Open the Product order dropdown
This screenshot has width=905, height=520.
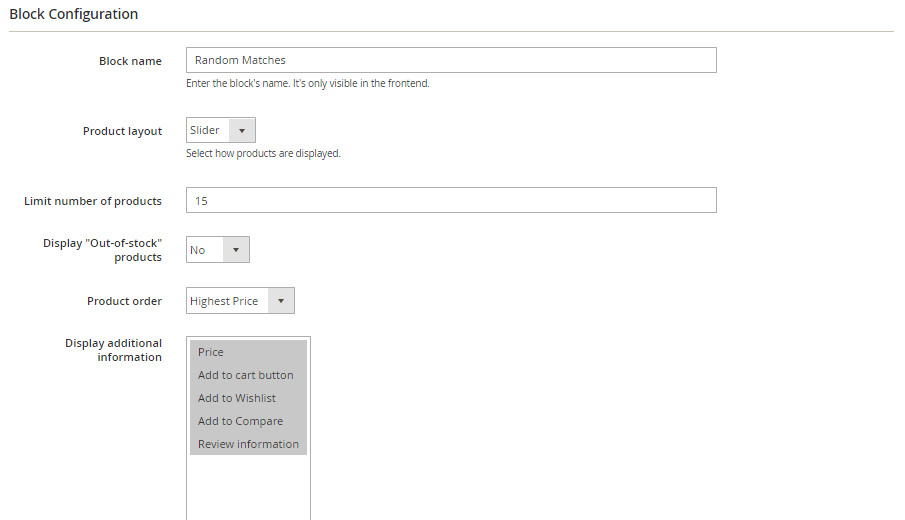click(x=240, y=301)
